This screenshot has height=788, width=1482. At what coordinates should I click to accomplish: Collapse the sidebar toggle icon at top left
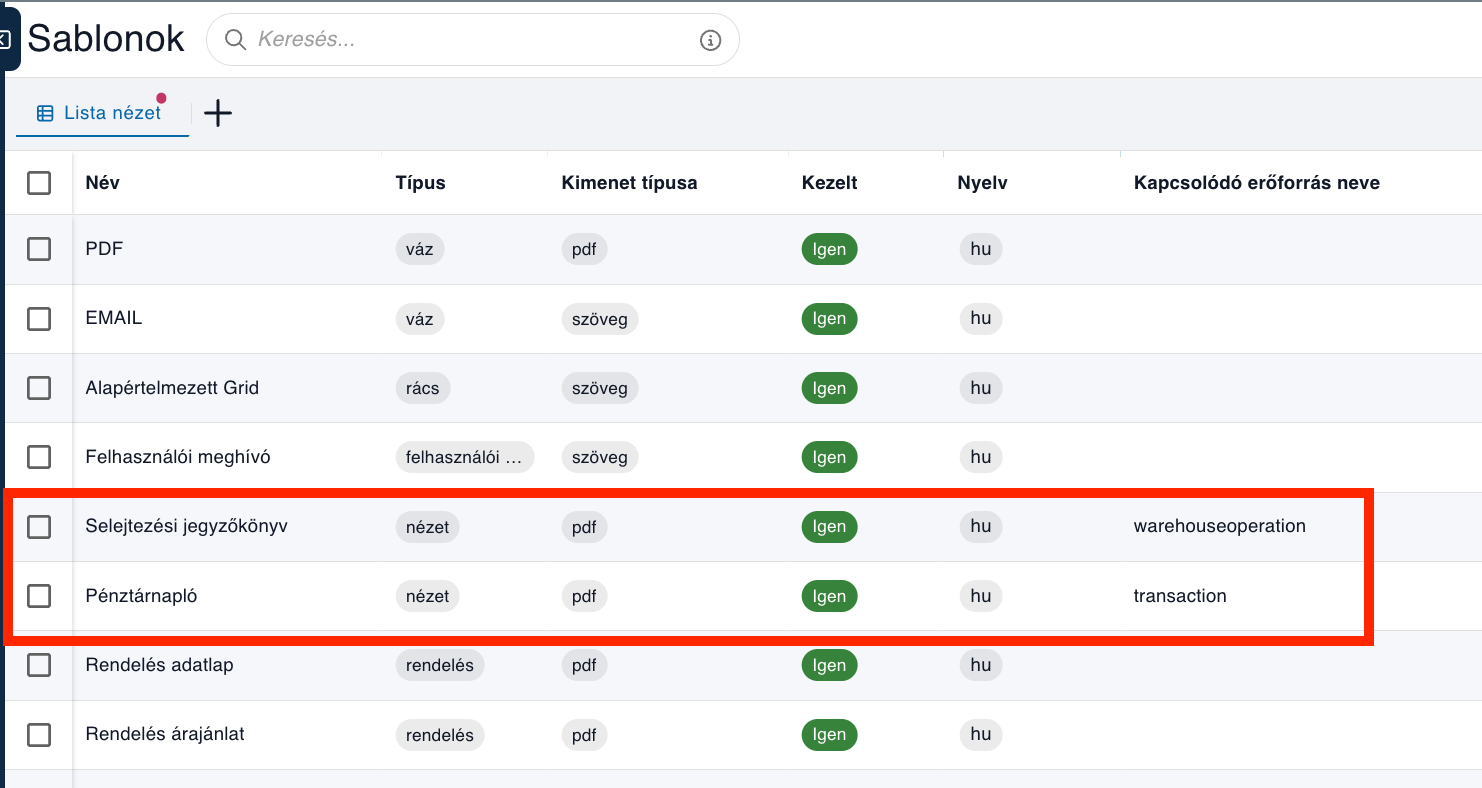[x=5, y=40]
